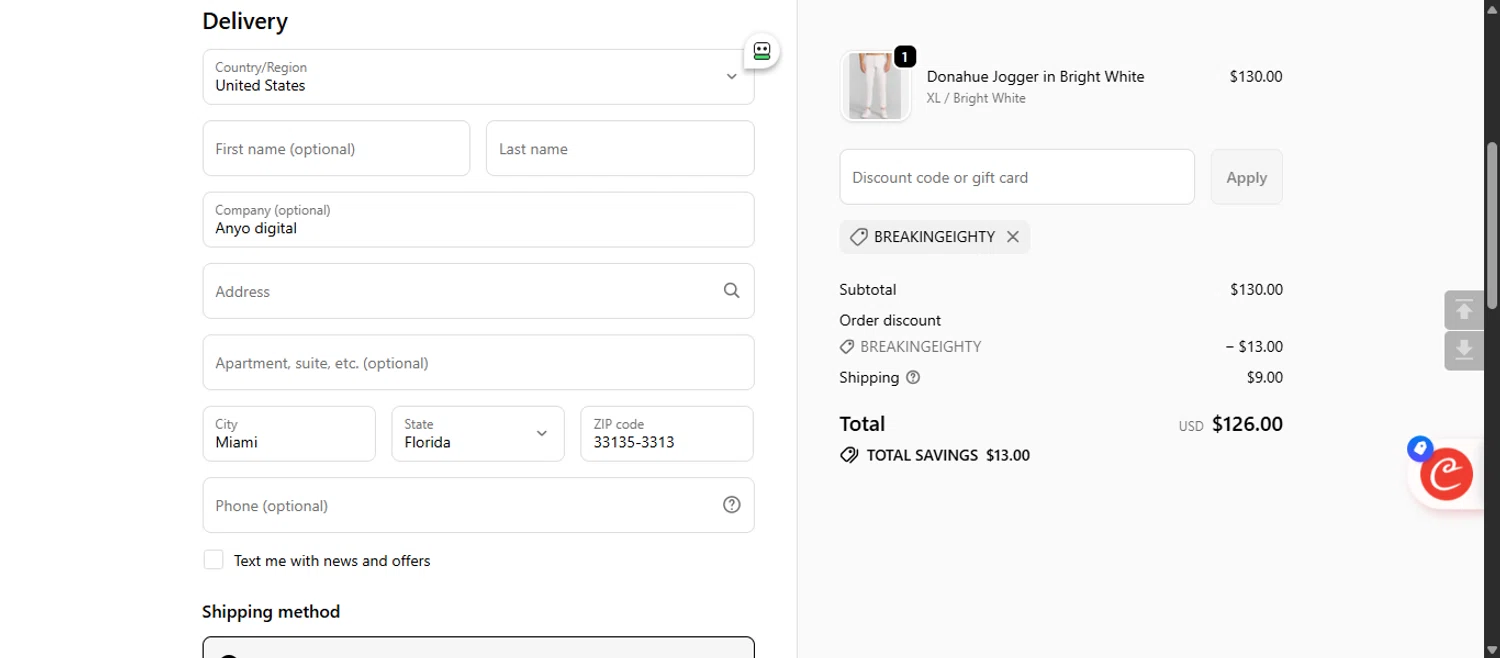Click the 'Order discount' label
The height and width of the screenshot is (658, 1500).
890,321
